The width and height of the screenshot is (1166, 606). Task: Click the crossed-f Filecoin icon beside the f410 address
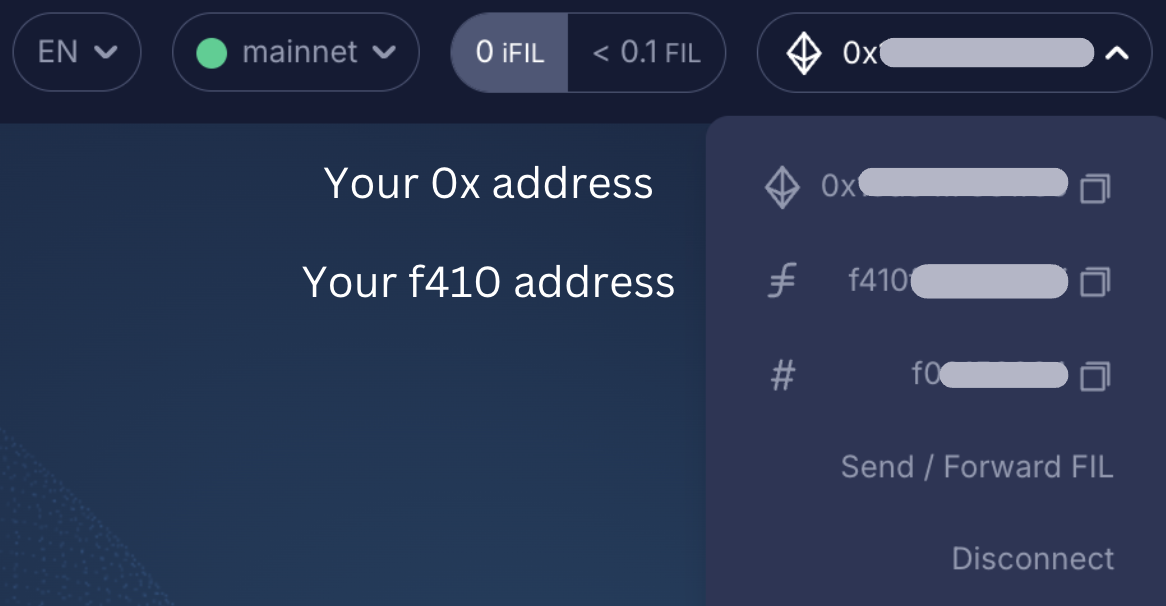[x=783, y=281]
